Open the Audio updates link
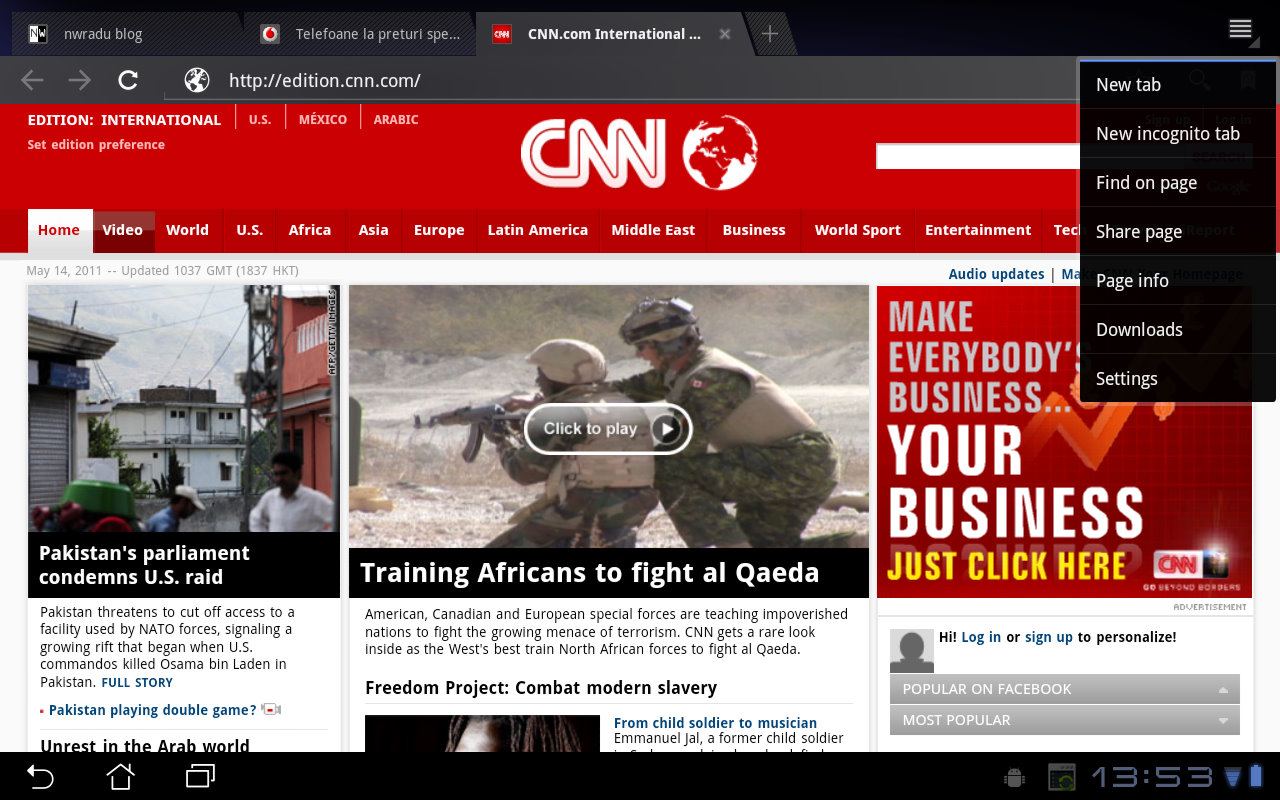This screenshot has width=1280, height=800. click(996, 274)
